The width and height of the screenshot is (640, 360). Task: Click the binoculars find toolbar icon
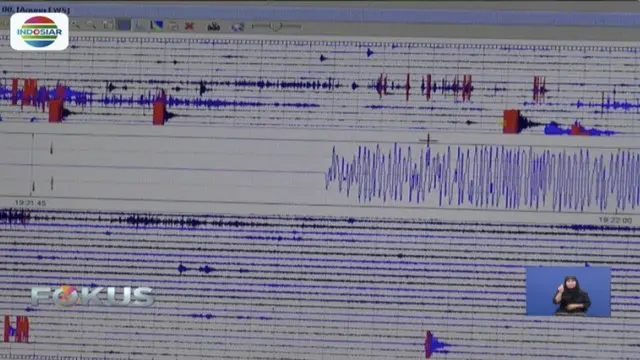coord(213,27)
